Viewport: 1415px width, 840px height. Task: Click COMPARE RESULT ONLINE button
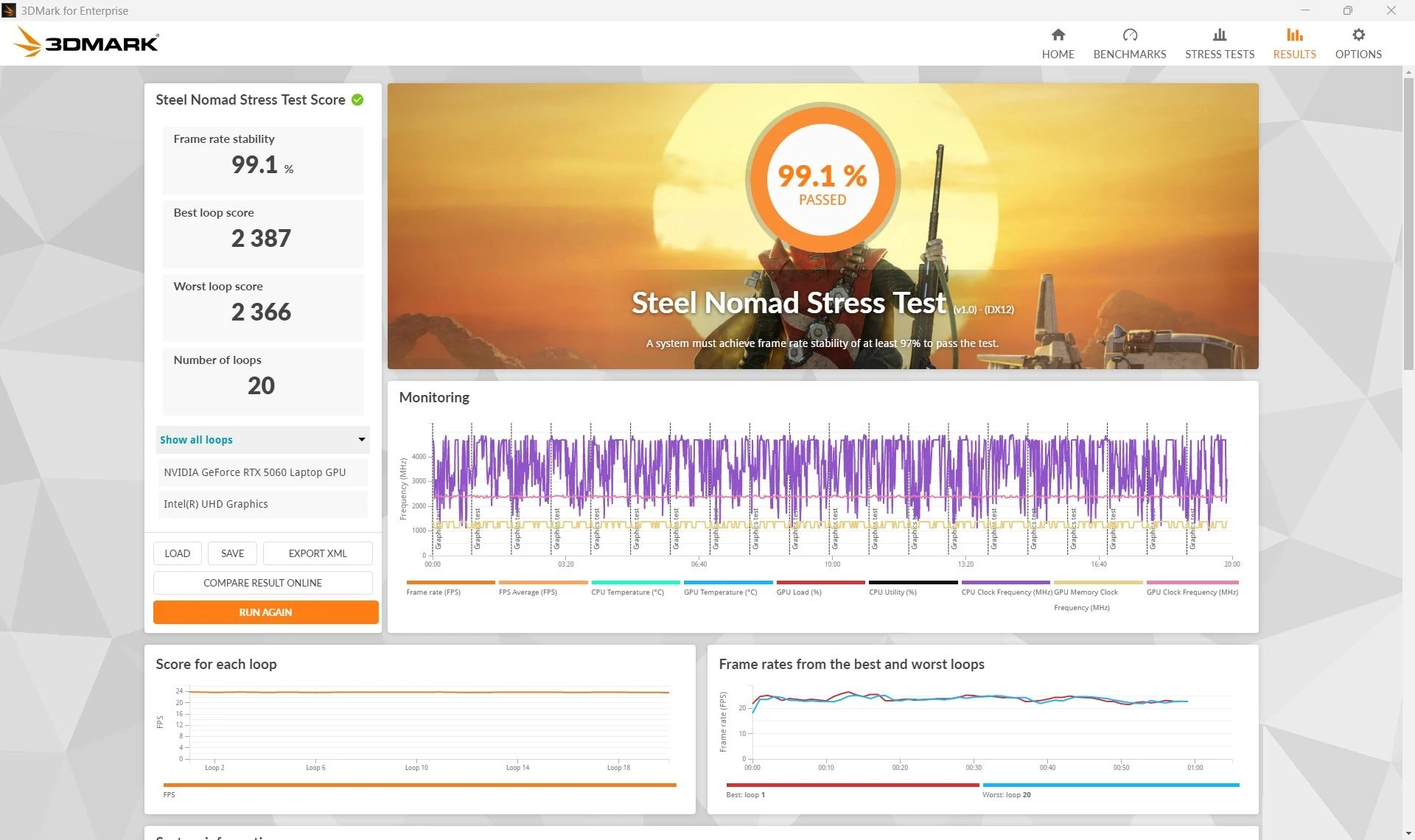tap(262, 583)
